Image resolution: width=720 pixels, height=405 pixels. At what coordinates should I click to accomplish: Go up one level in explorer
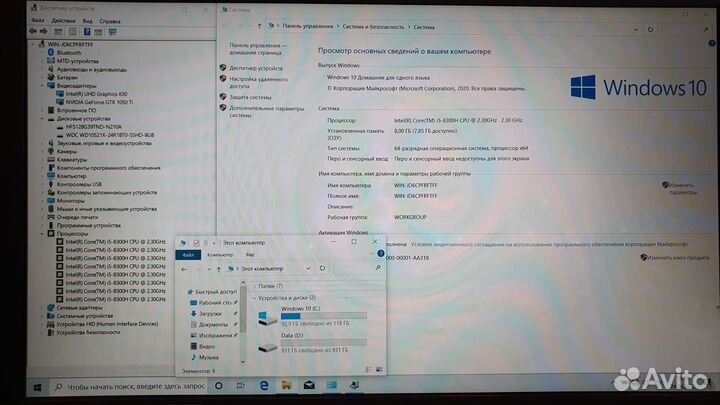click(219, 269)
